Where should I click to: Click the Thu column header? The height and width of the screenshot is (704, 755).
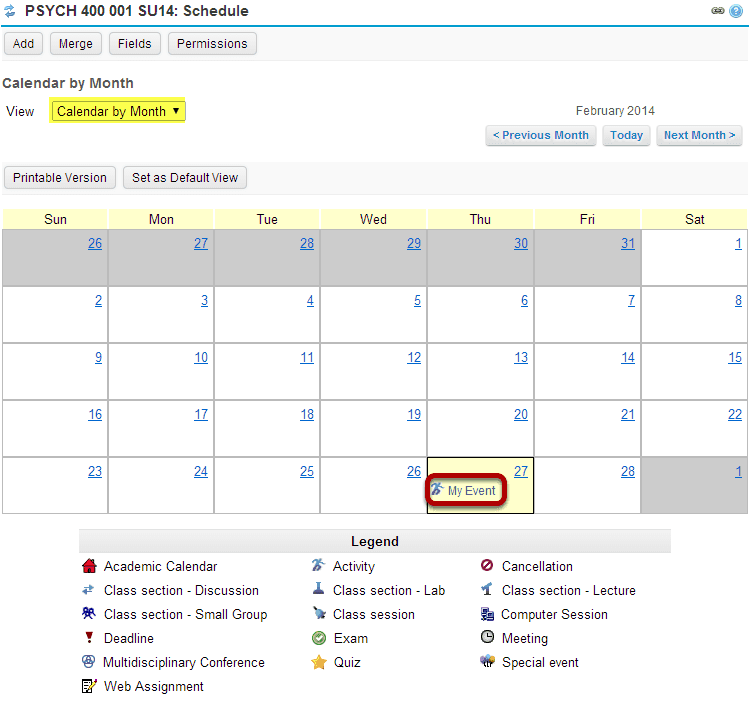click(x=480, y=220)
